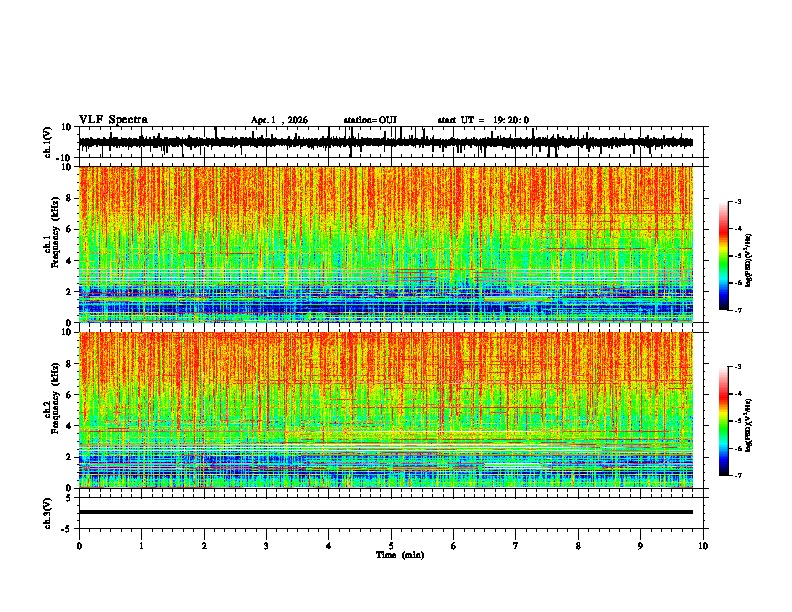The image size is (792, 612).
Task: Click the log(PSD) label beside ch.2 colorbar
Action: click(x=749, y=425)
